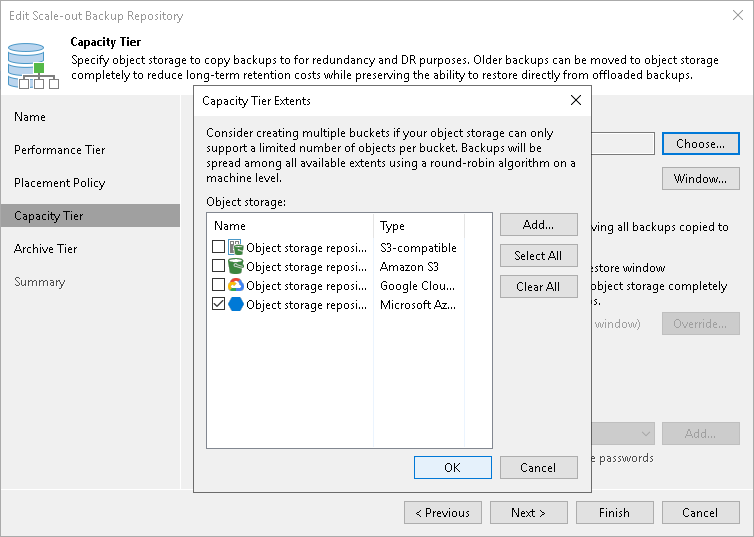This screenshot has height=537, width=754.
Task: Select Capacity Tier step
Action: click(x=90, y=215)
